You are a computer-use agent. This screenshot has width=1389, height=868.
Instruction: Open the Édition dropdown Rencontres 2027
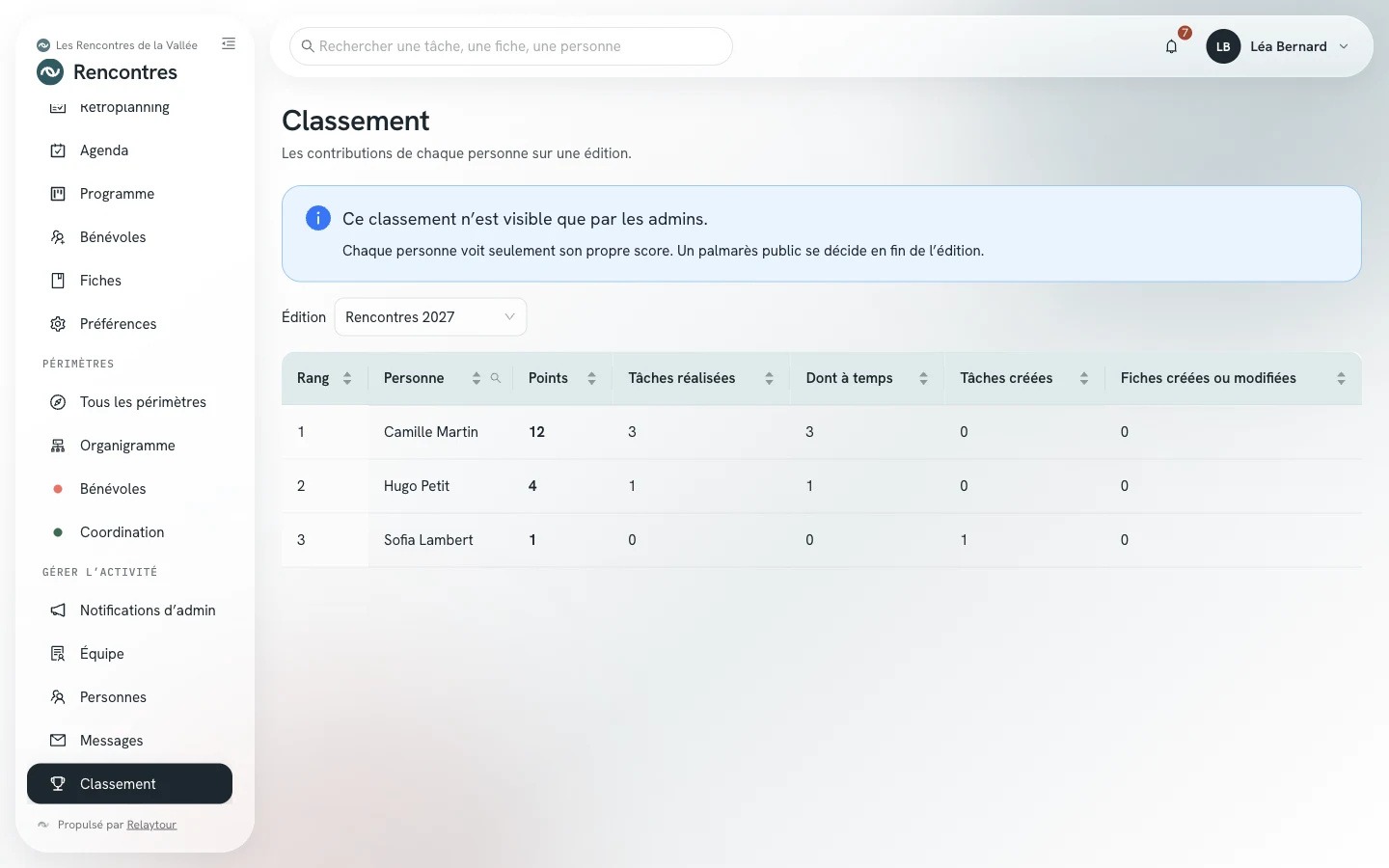tap(430, 317)
